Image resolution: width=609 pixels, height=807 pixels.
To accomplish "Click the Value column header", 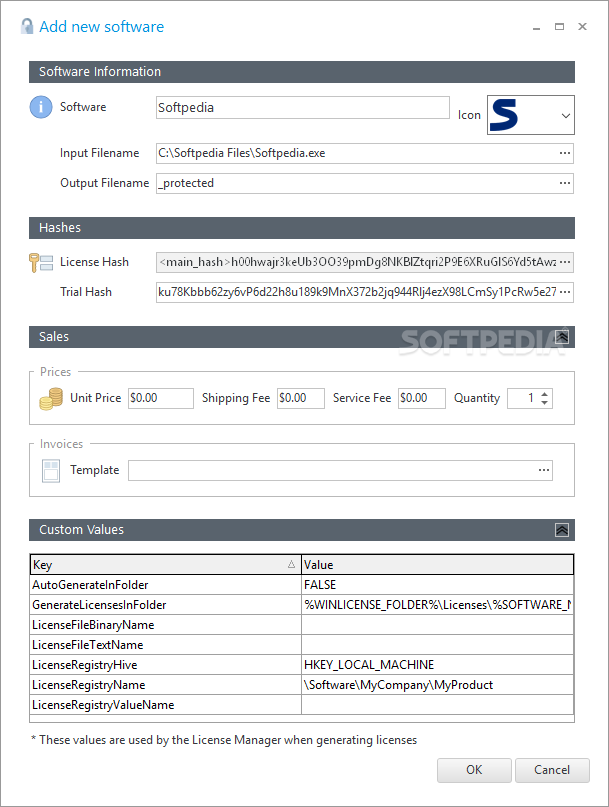I will (438, 565).
